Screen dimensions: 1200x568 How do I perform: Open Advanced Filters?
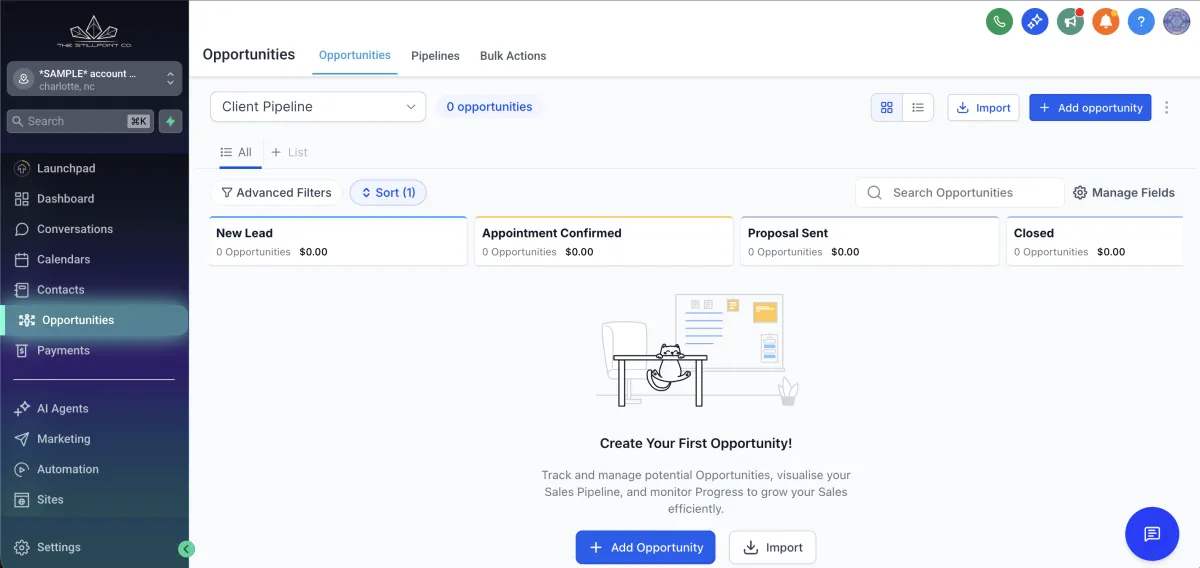click(x=276, y=192)
